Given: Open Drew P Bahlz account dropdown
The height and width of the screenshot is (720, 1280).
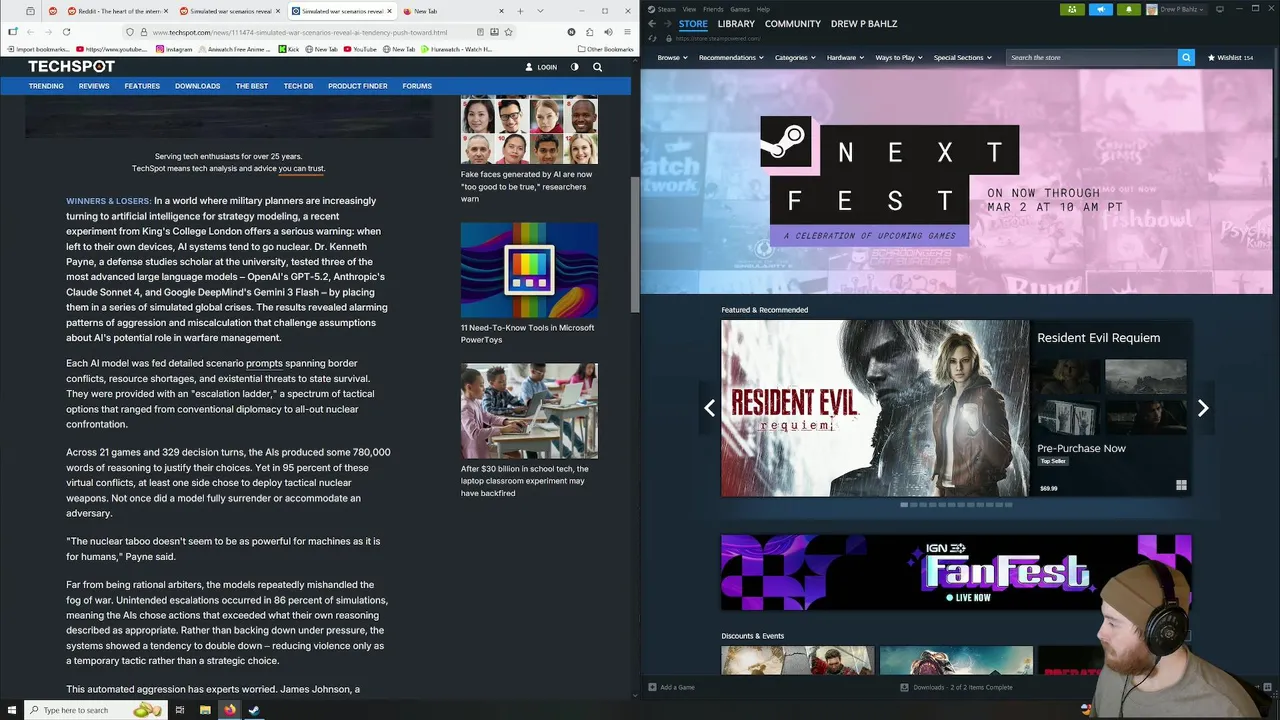Looking at the screenshot, I should pyautogui.click(x=1177, y=9).
